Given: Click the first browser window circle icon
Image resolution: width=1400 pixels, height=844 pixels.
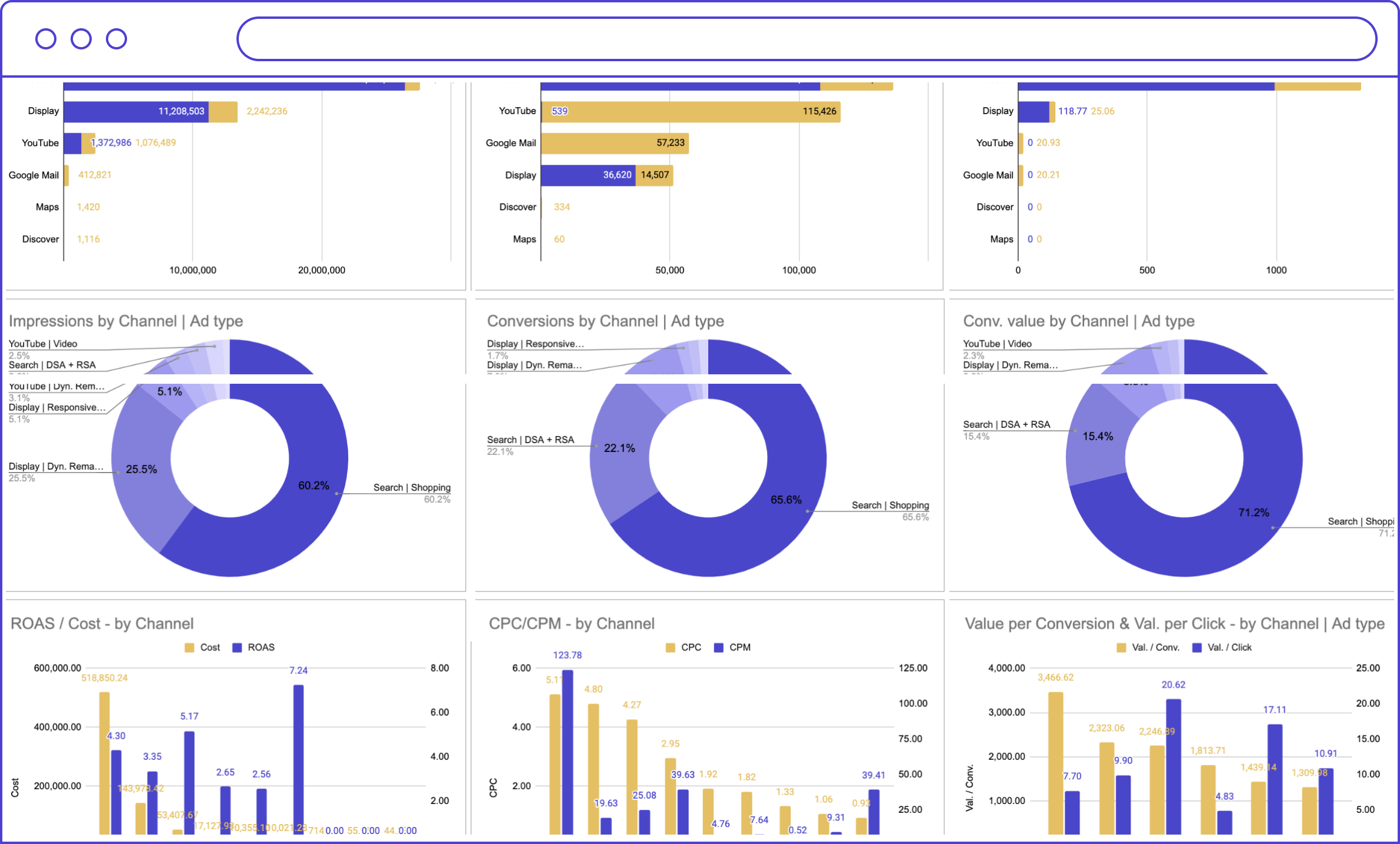Looking at the screenshot, I should (46, 39).
